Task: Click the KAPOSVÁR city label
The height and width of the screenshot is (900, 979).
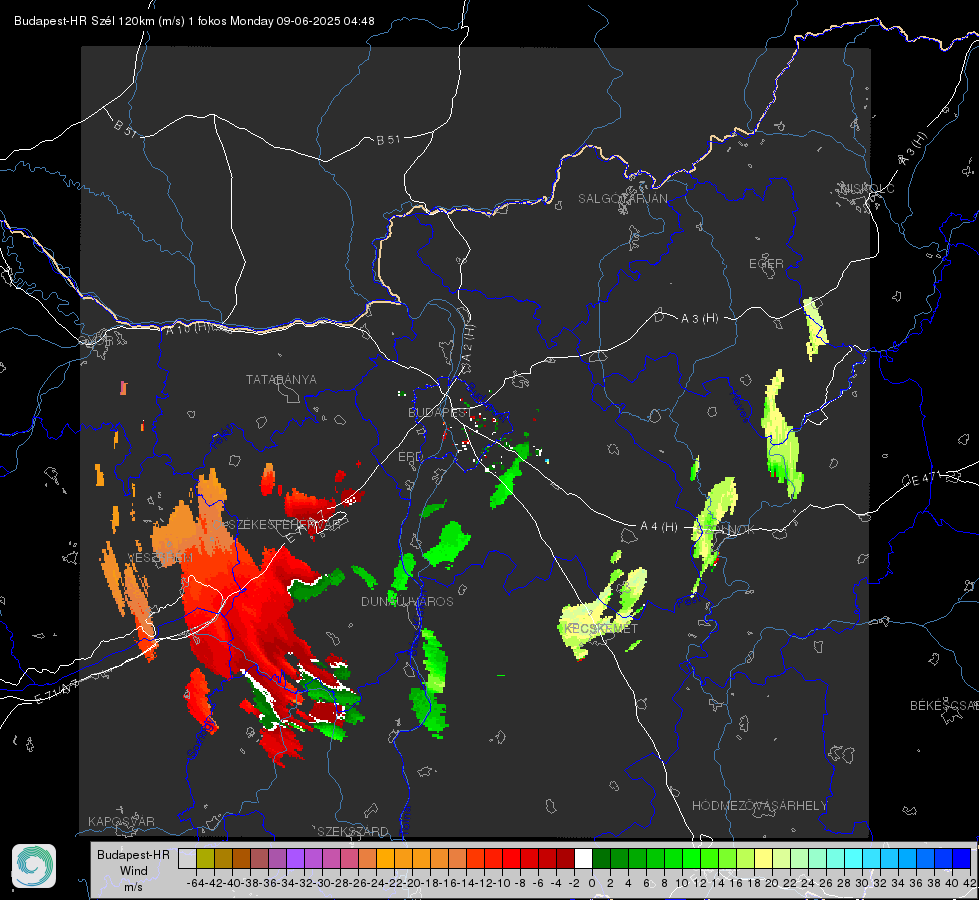Action: coord(121,821)
